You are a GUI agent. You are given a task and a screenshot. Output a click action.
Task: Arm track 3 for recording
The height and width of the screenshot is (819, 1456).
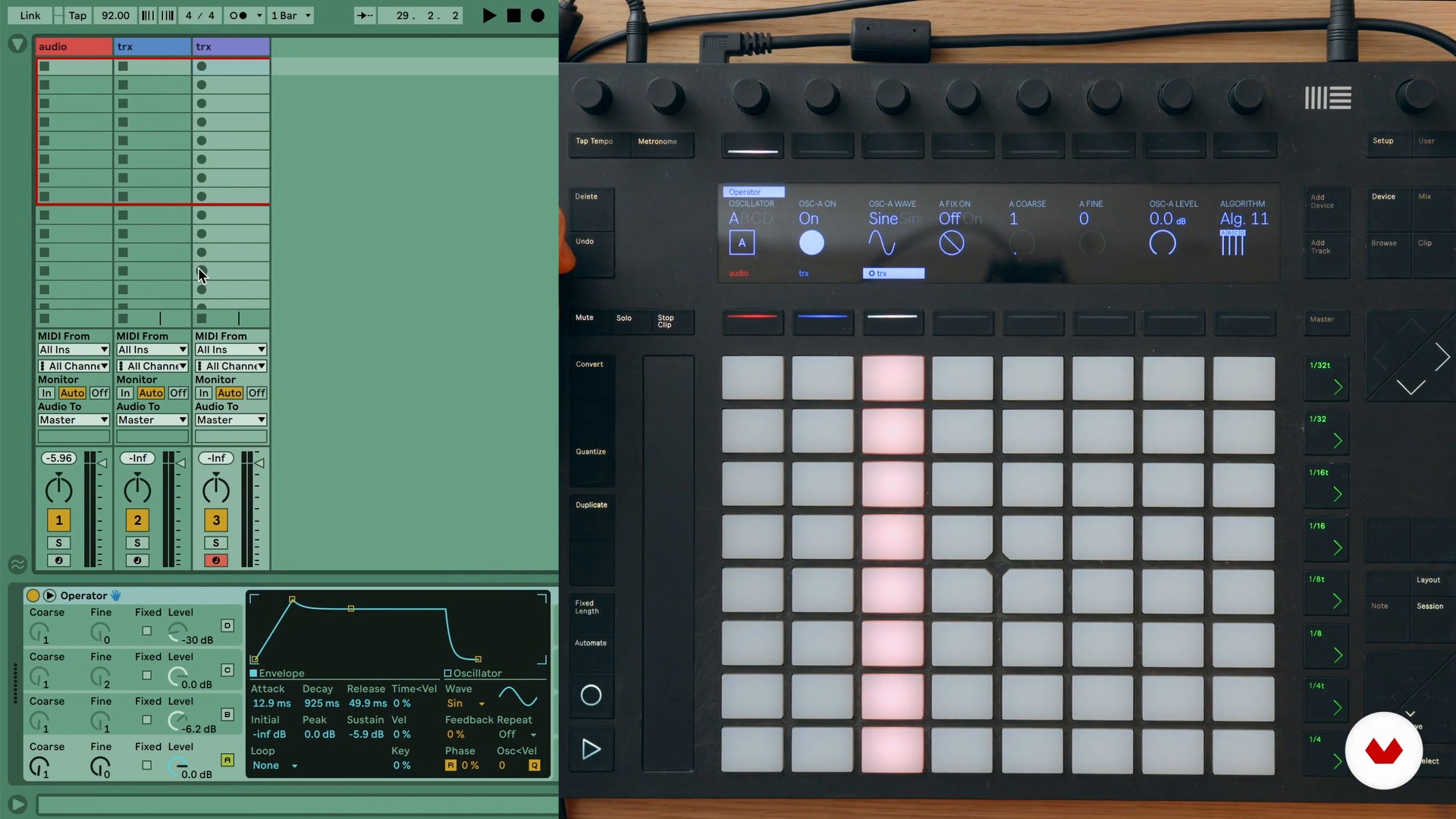[x=216, y=560]
